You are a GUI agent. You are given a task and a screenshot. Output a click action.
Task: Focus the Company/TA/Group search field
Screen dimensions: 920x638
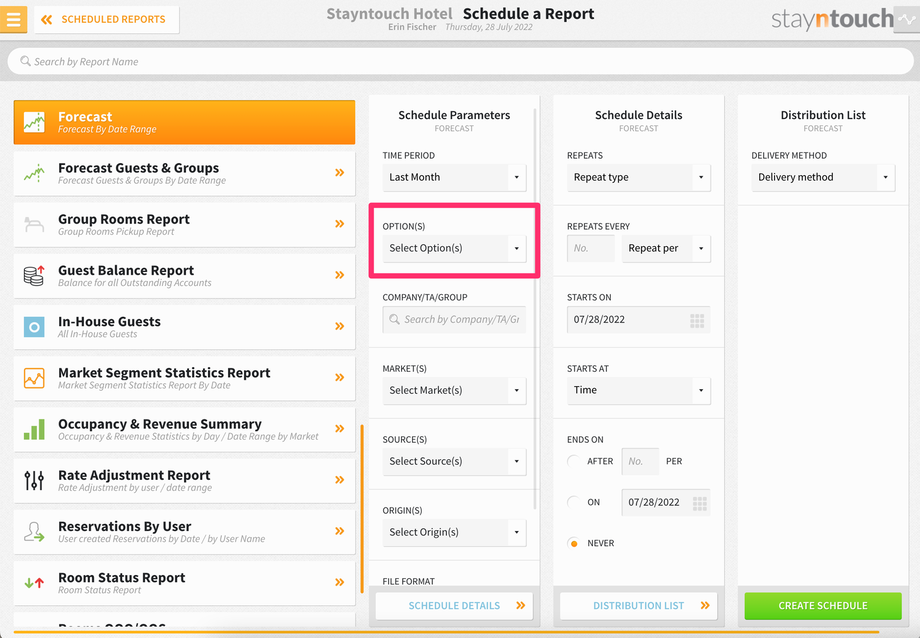(x=454, y=319)
